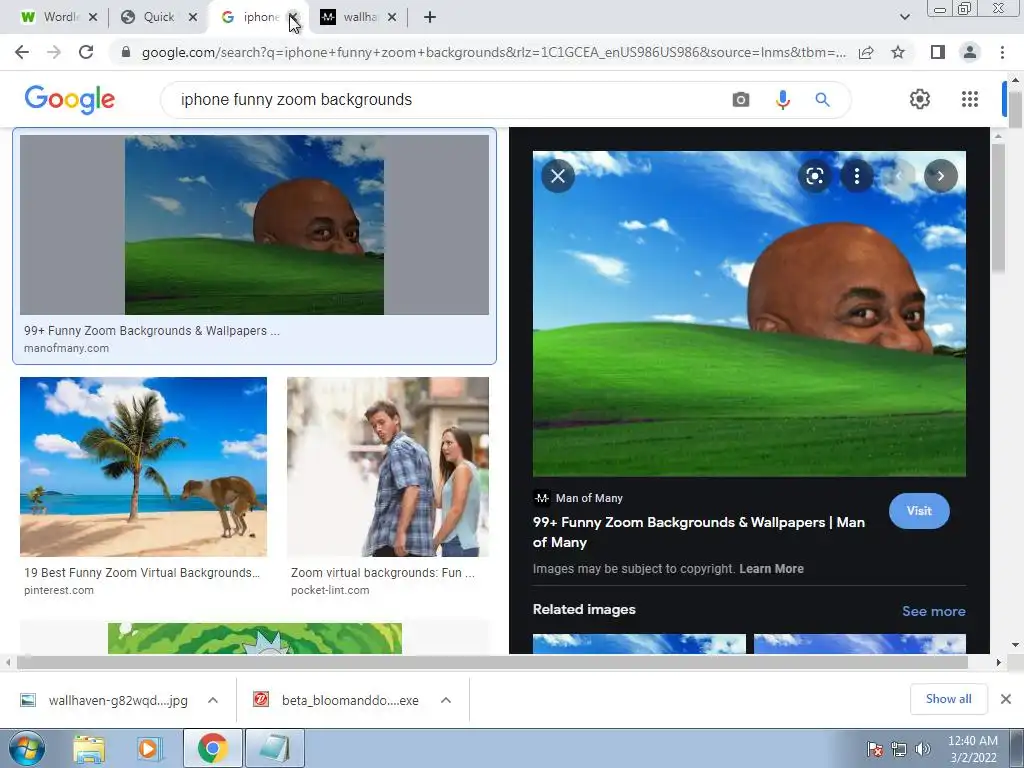Viewport: 1024px width, 768px height.
Task: Reload the current page
Action: pos(86,52)
